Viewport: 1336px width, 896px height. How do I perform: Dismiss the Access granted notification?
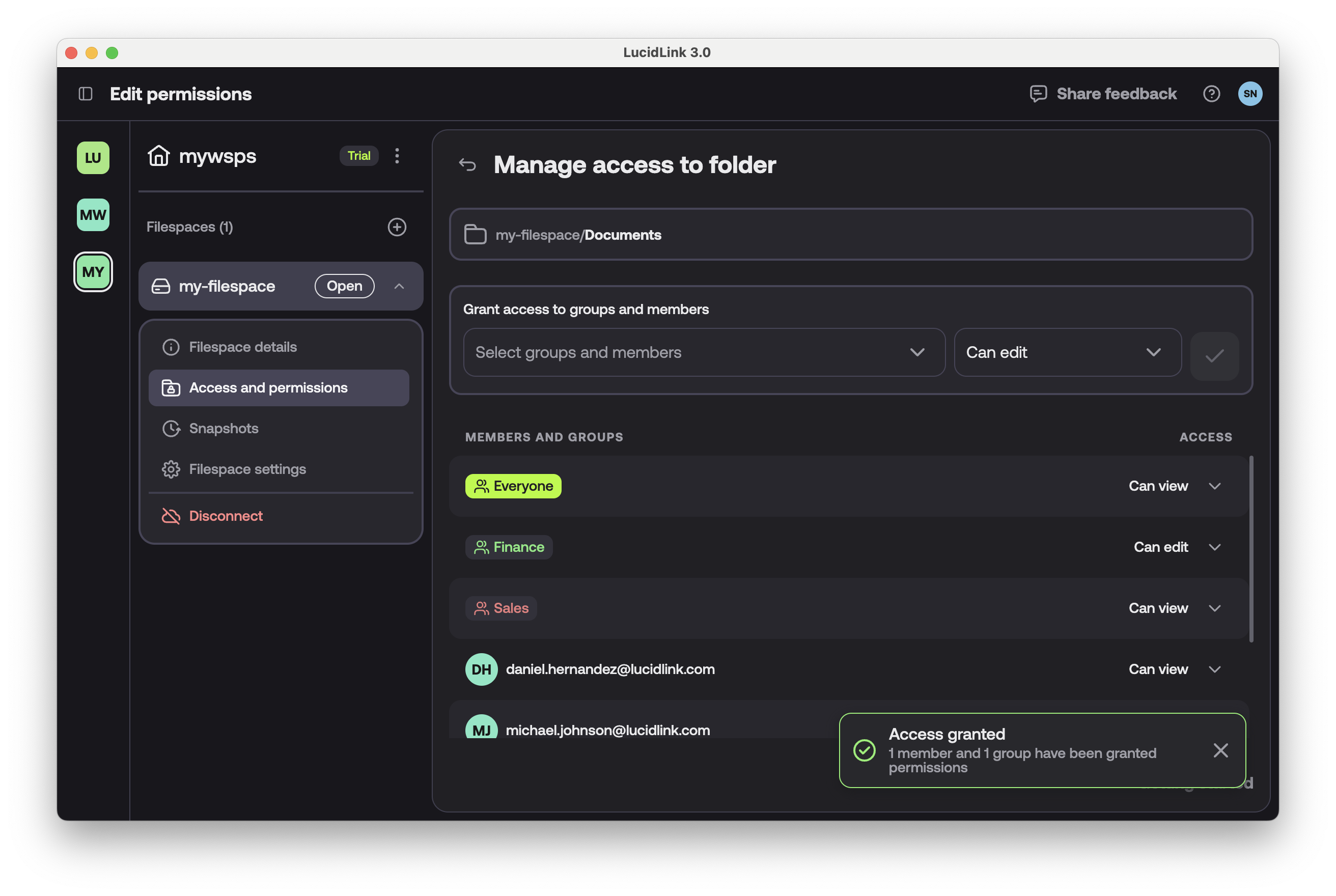[1220, 750]
